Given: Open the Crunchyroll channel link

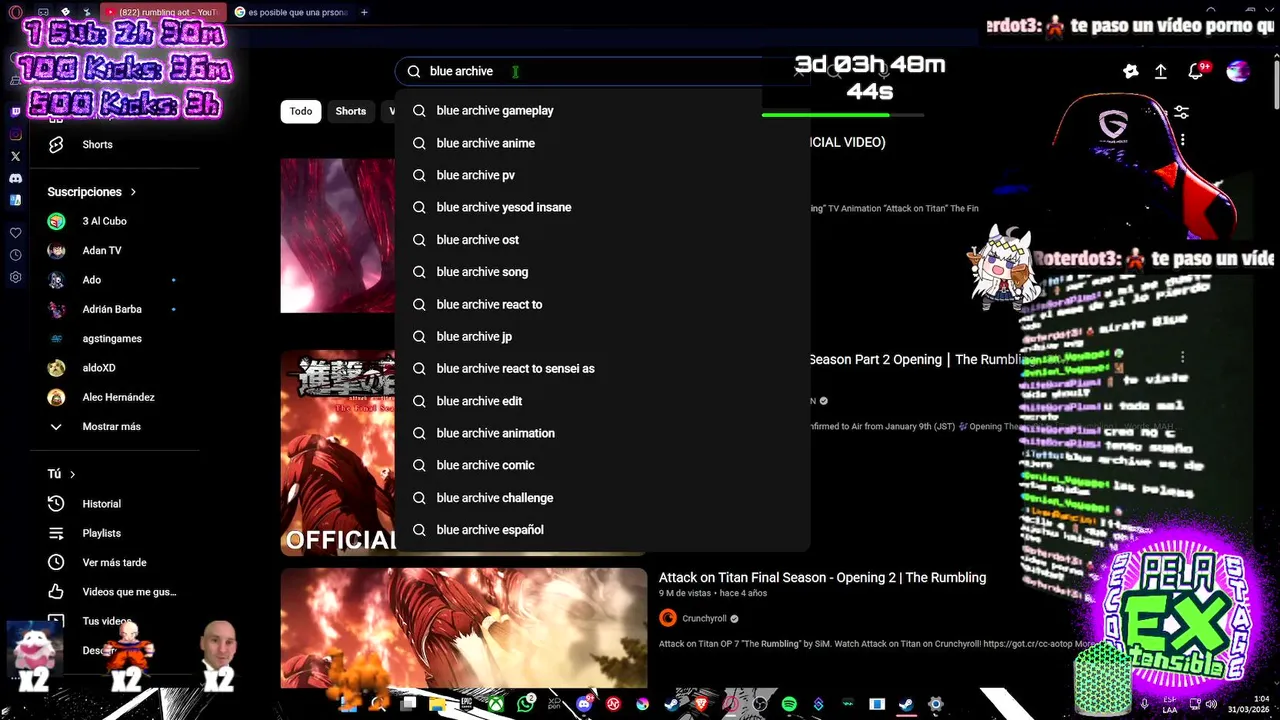Looking at the screenshot, I should [704, 618].
